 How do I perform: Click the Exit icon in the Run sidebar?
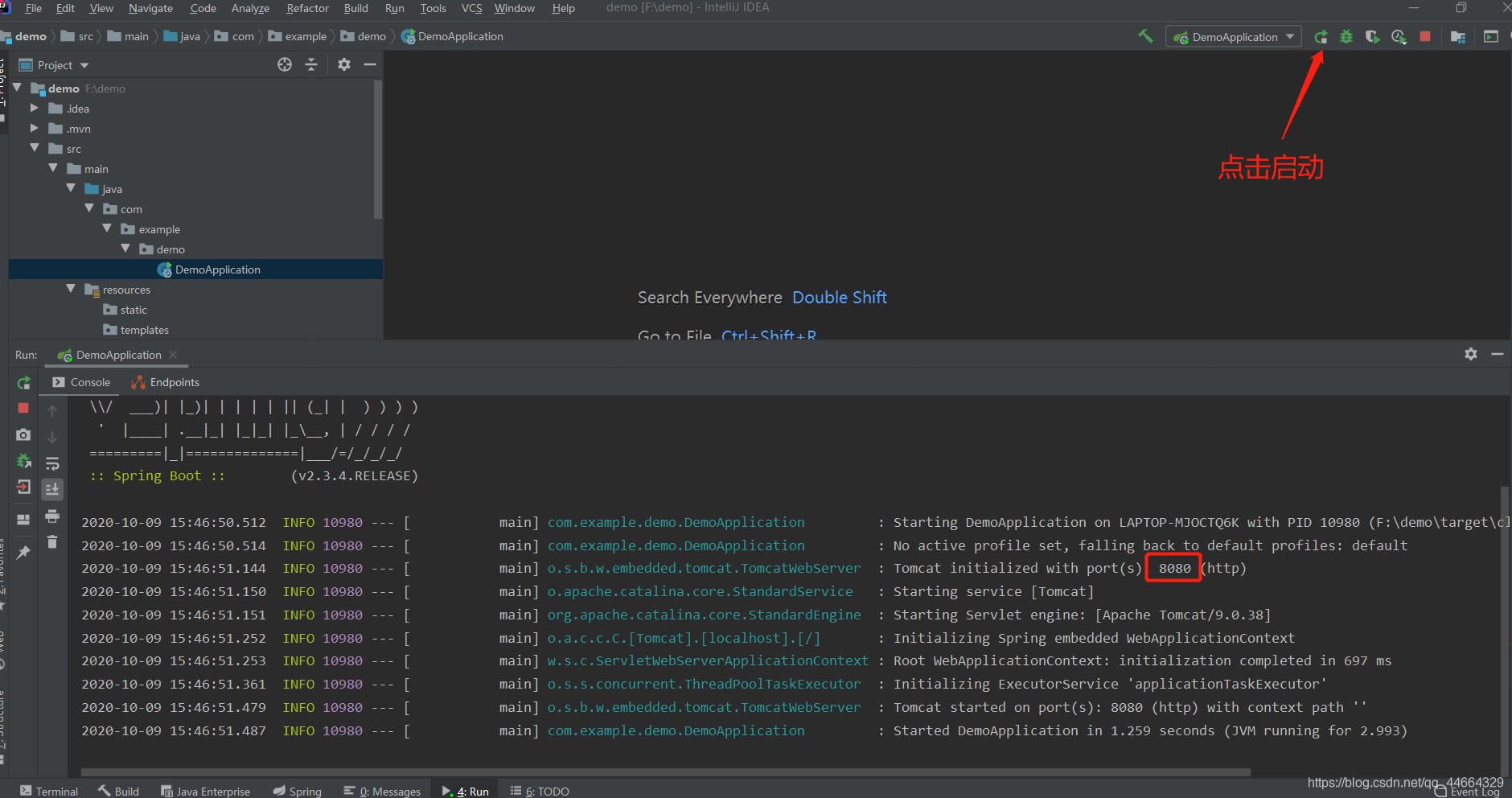point(23,487)
